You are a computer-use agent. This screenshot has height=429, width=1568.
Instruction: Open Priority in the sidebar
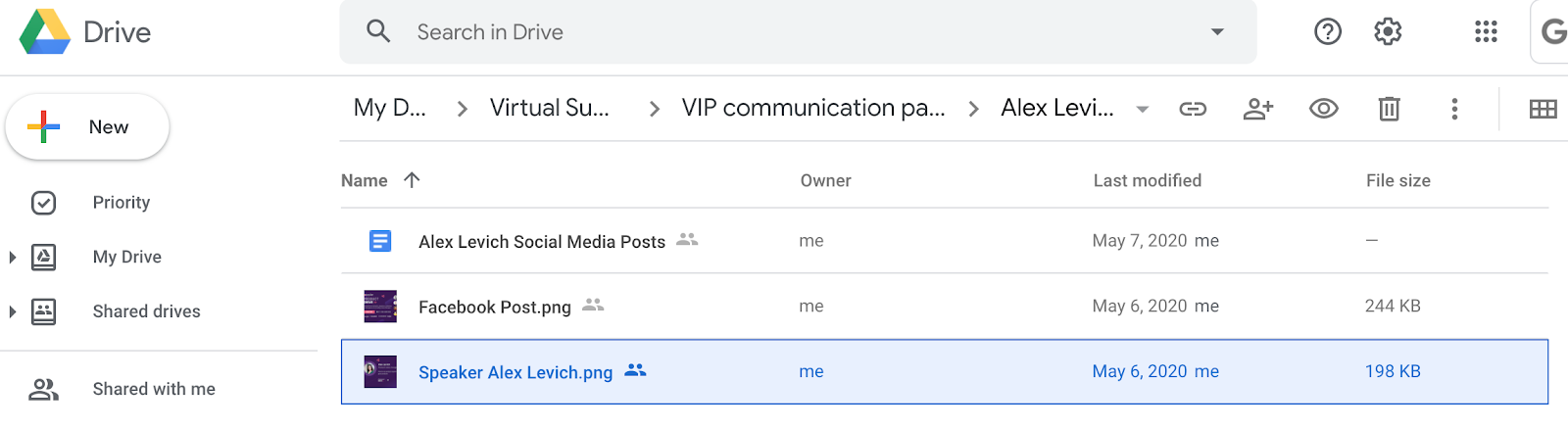(121, 203)
